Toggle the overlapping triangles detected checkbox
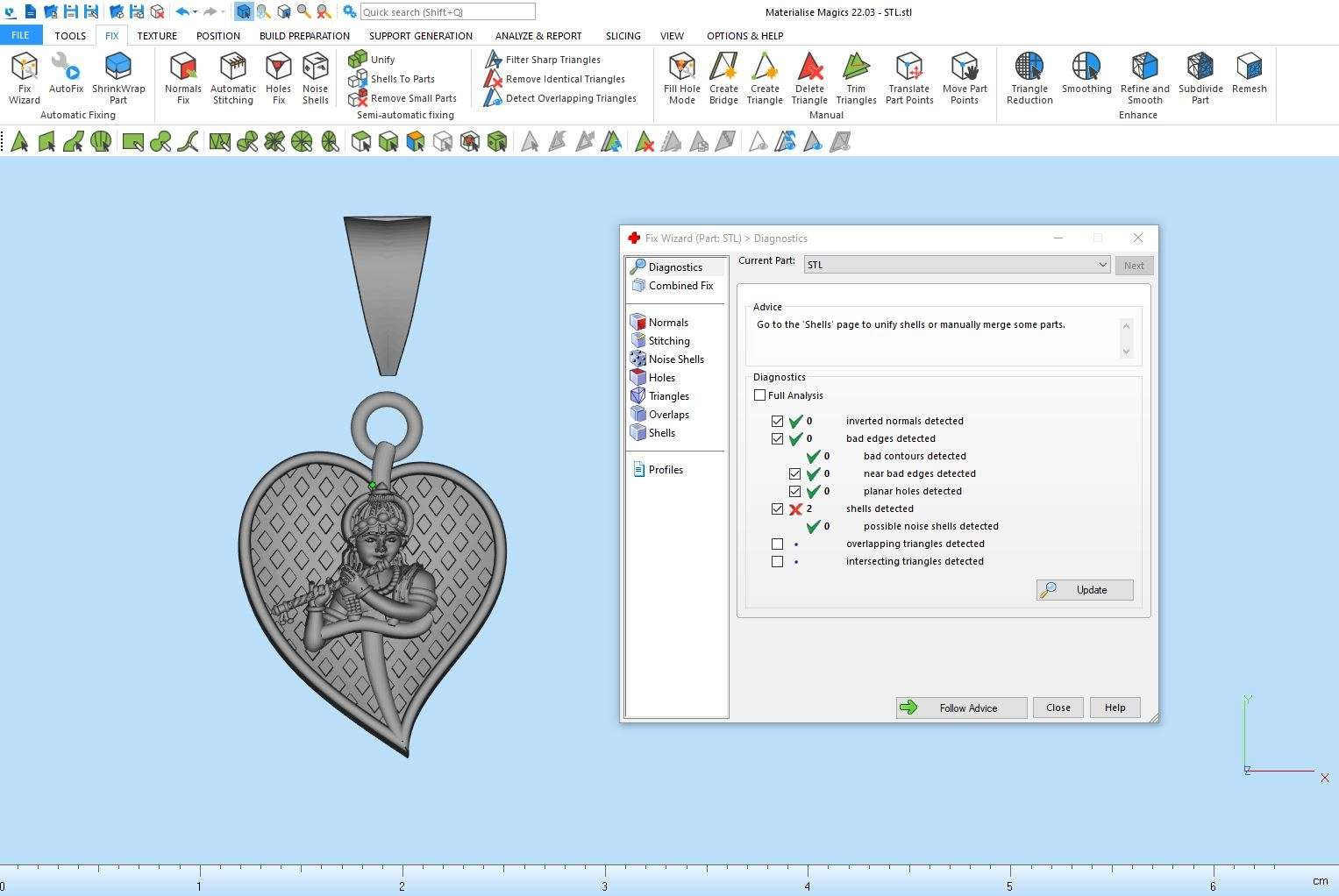1339x896 pixels. point(777,544)
